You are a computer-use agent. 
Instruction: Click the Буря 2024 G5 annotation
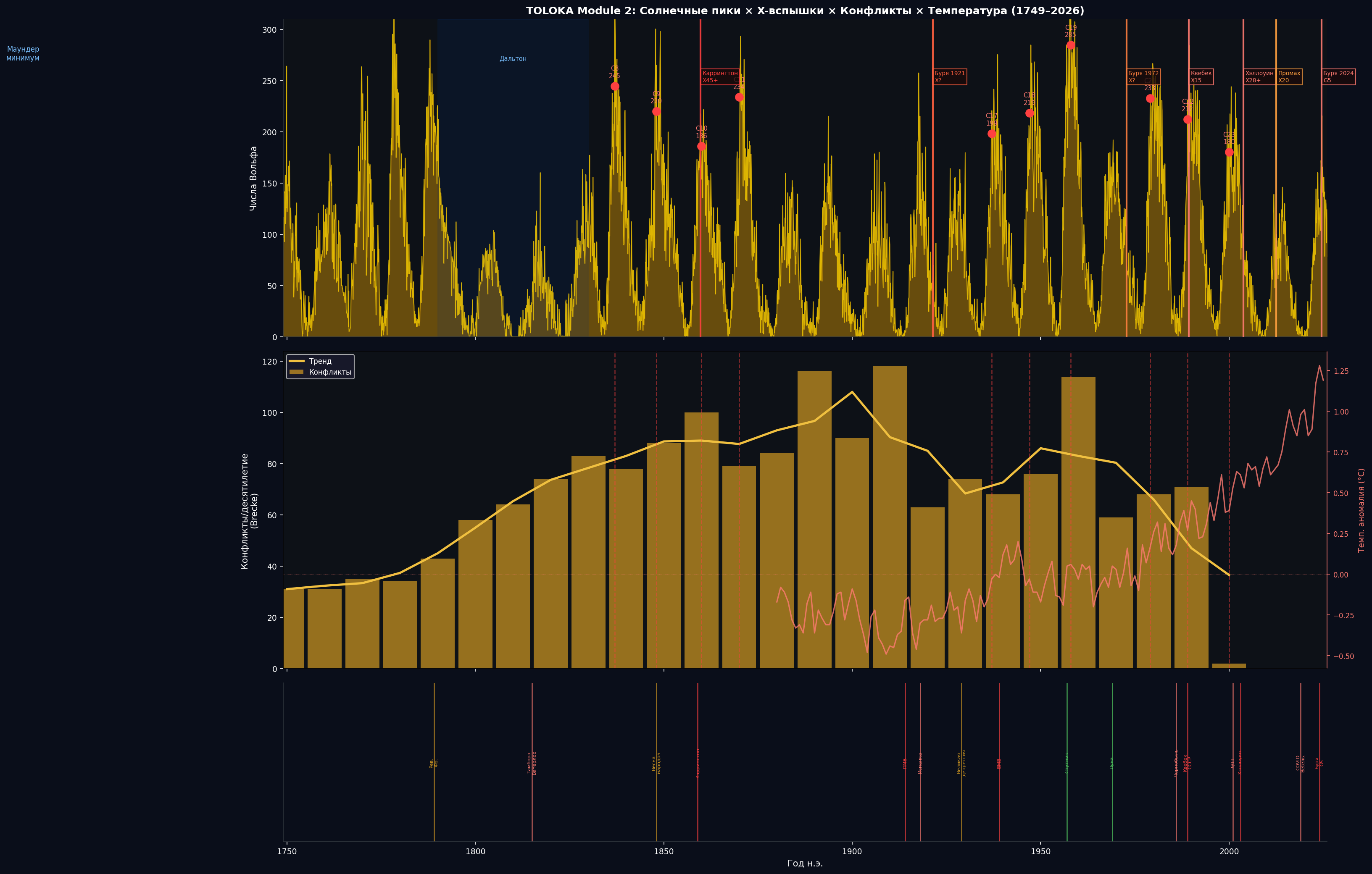point(1338,77)
